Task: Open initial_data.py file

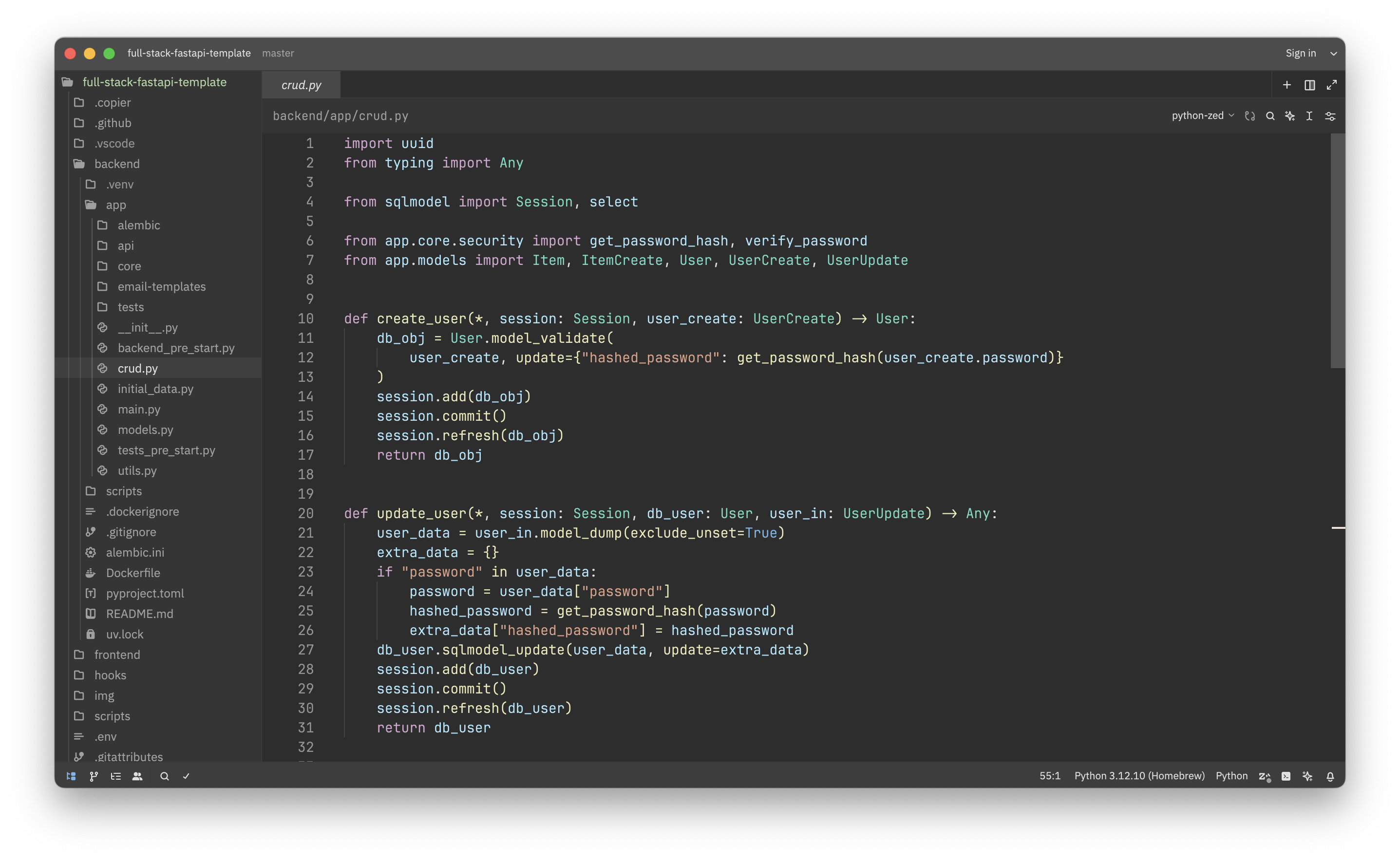Action: tap(158, 389)
